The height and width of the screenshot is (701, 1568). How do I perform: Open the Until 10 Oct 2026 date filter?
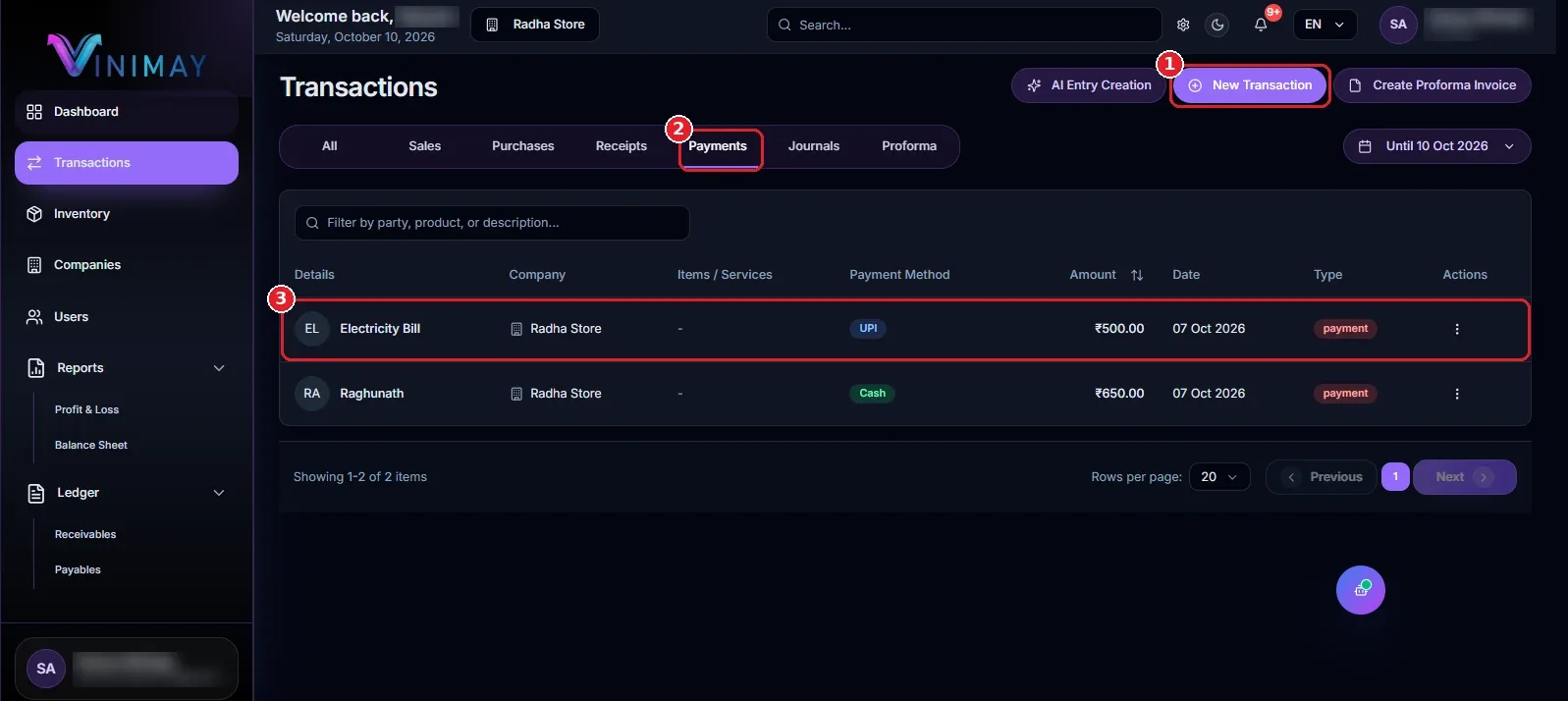1436,146
